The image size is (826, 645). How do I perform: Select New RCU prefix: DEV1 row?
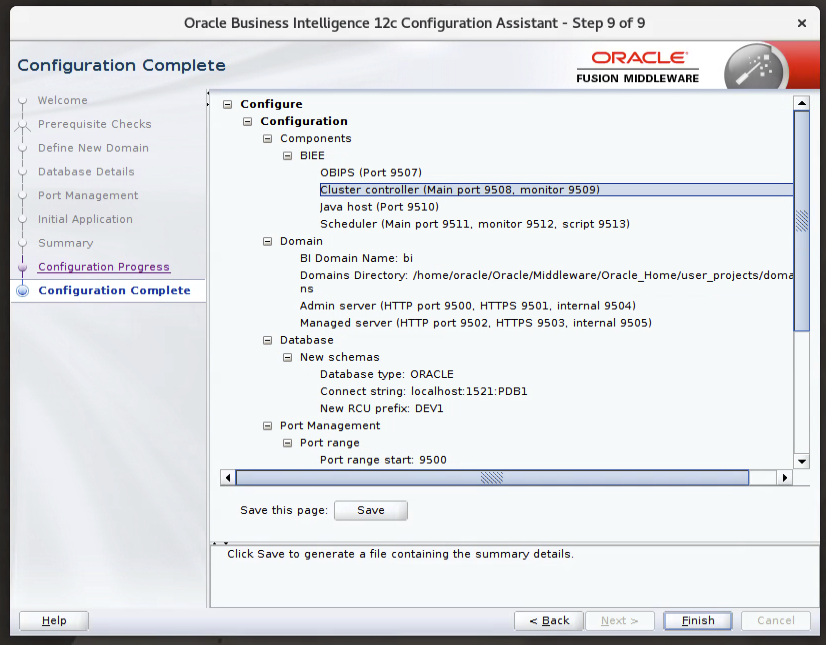point(381,409)
